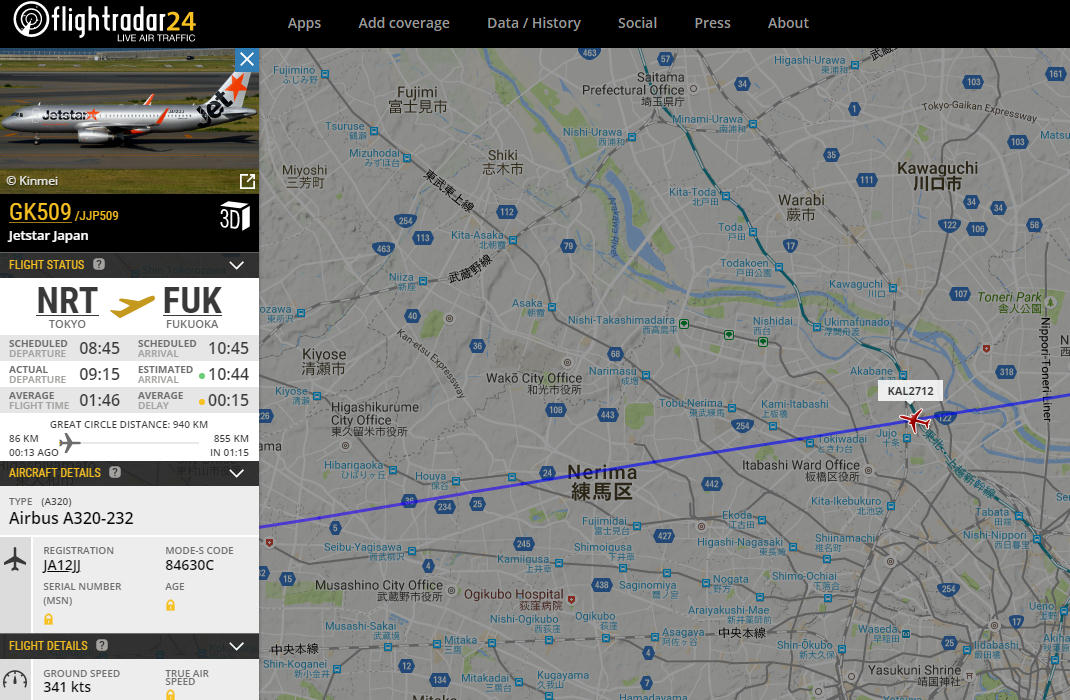The width and height of the screenshot is (1070, 700).
Task: Click the Jetstar aircraft photo
Action: pos(129,120)
